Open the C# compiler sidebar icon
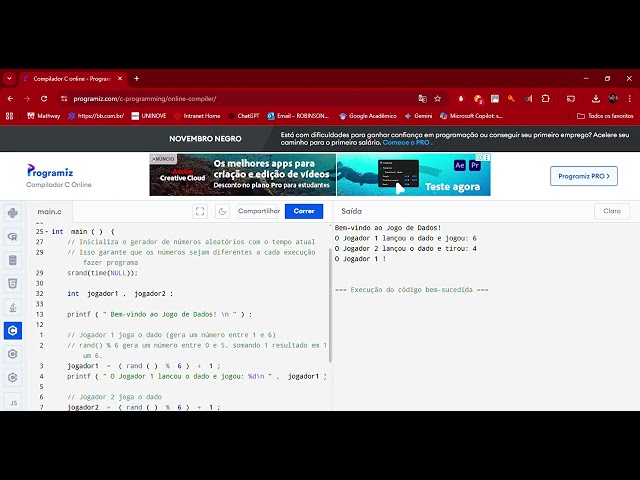 point(13,378)
